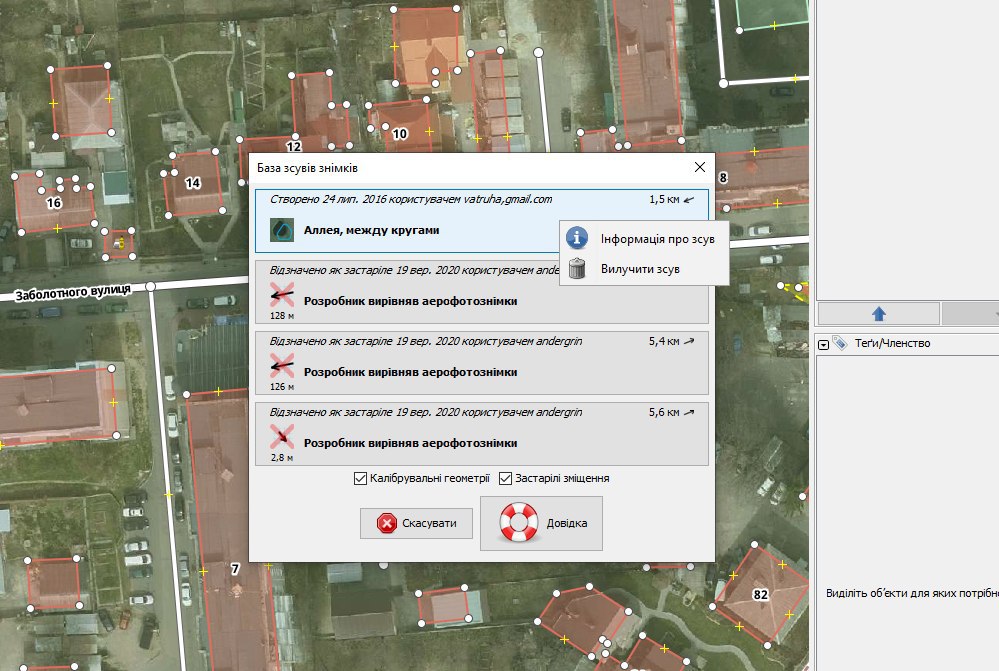The image size is (999, 671).
Task: Click direction arrow next to 5,4 км
Action: click(689, 342)
